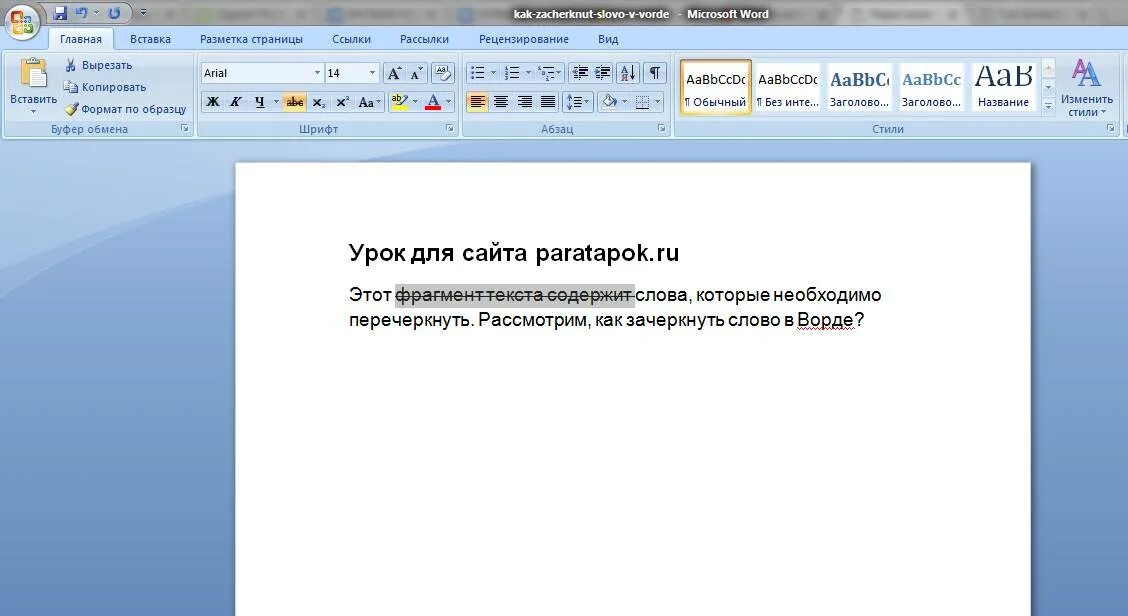Toggle strikethrough (abc) formatting
This screenshot has height=616, width=1128.
(294, 102)
